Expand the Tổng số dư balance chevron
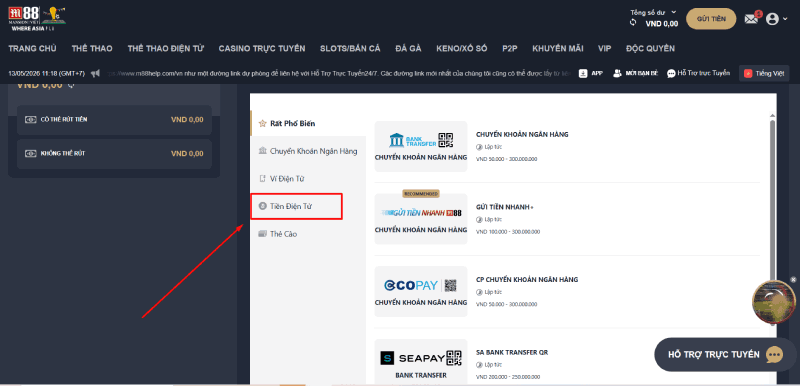 (x=673, y=12)
